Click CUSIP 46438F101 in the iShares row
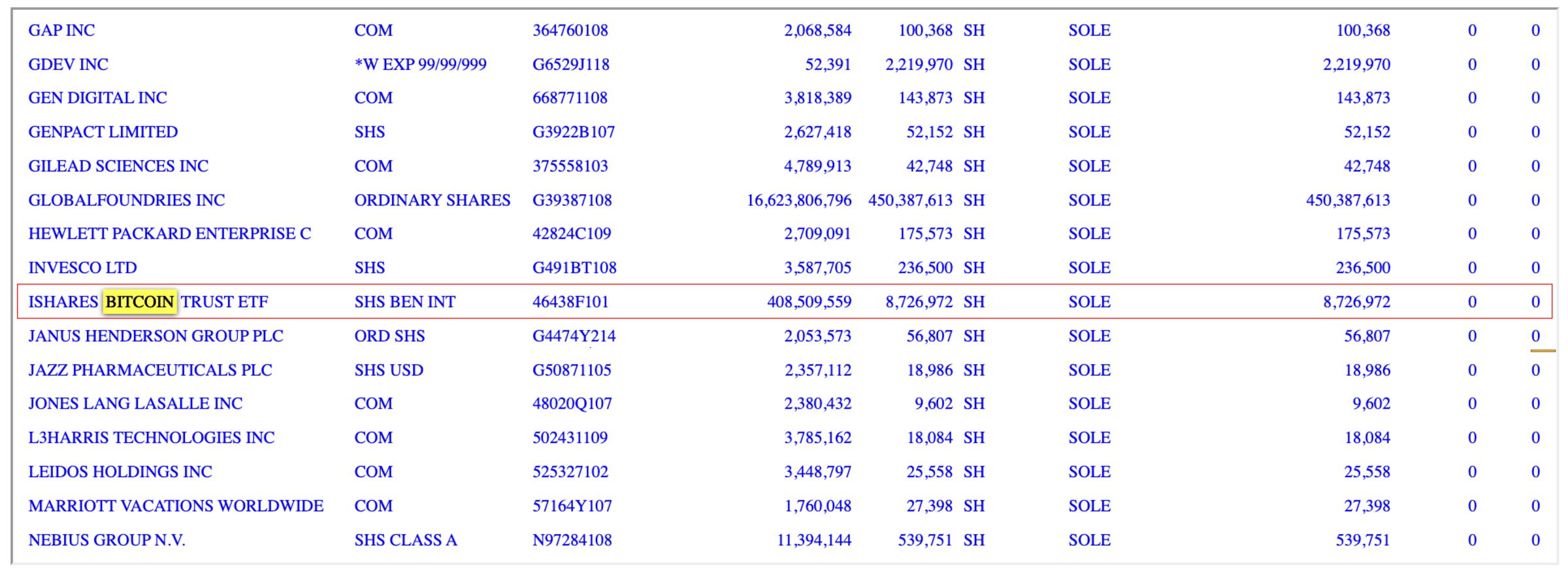The image size is (1568, 574). 570,302
